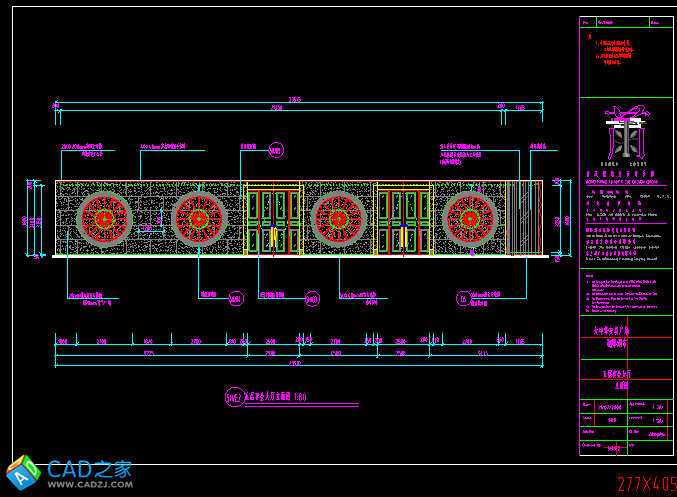Click the vertical height dimension on left side
The image size is (677, 497).
click(x=29, y=219)
